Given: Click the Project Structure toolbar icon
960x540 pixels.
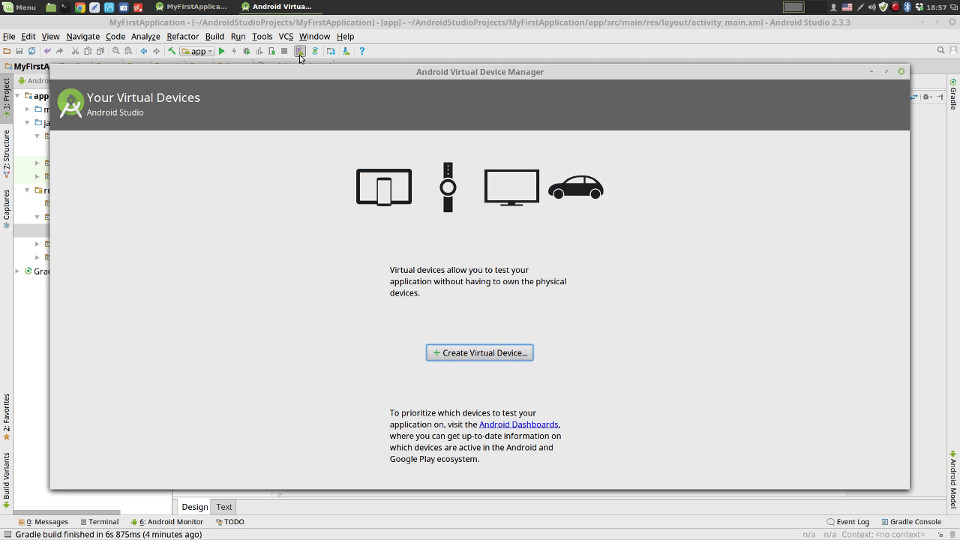Looking at the screenshot, I should (331, 51).
